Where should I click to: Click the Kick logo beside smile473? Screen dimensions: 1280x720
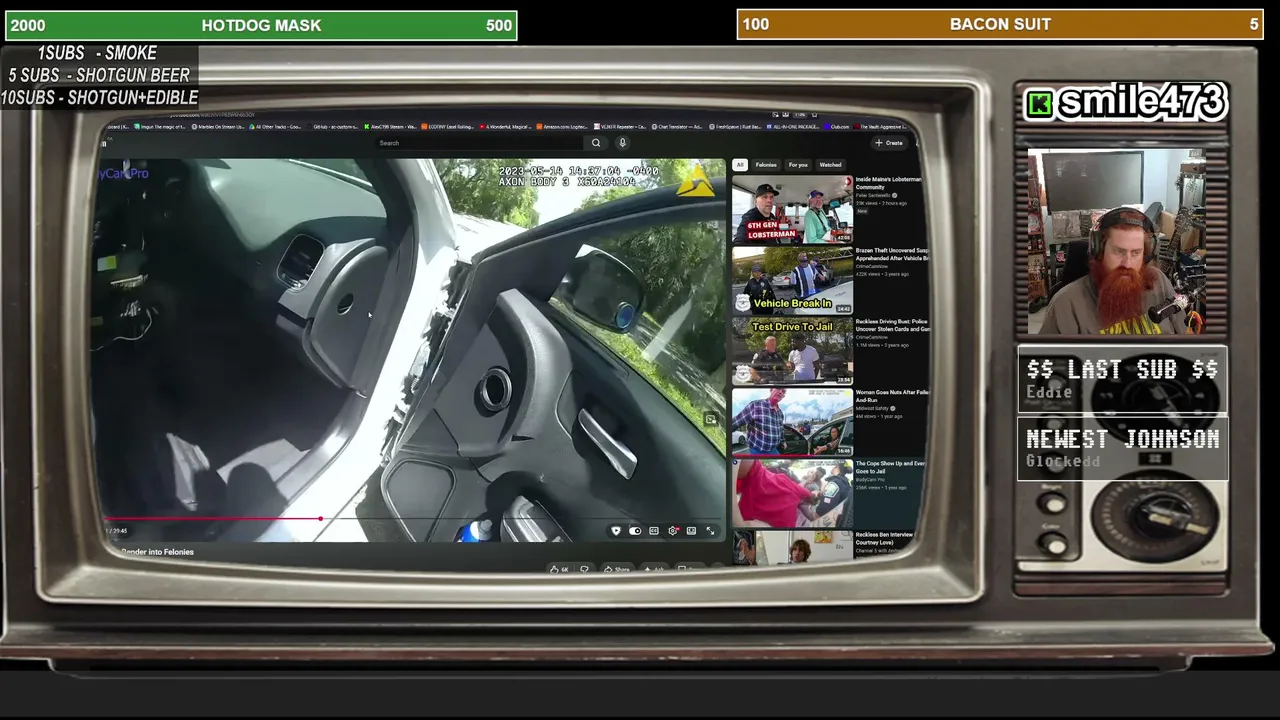point(1040,104)
